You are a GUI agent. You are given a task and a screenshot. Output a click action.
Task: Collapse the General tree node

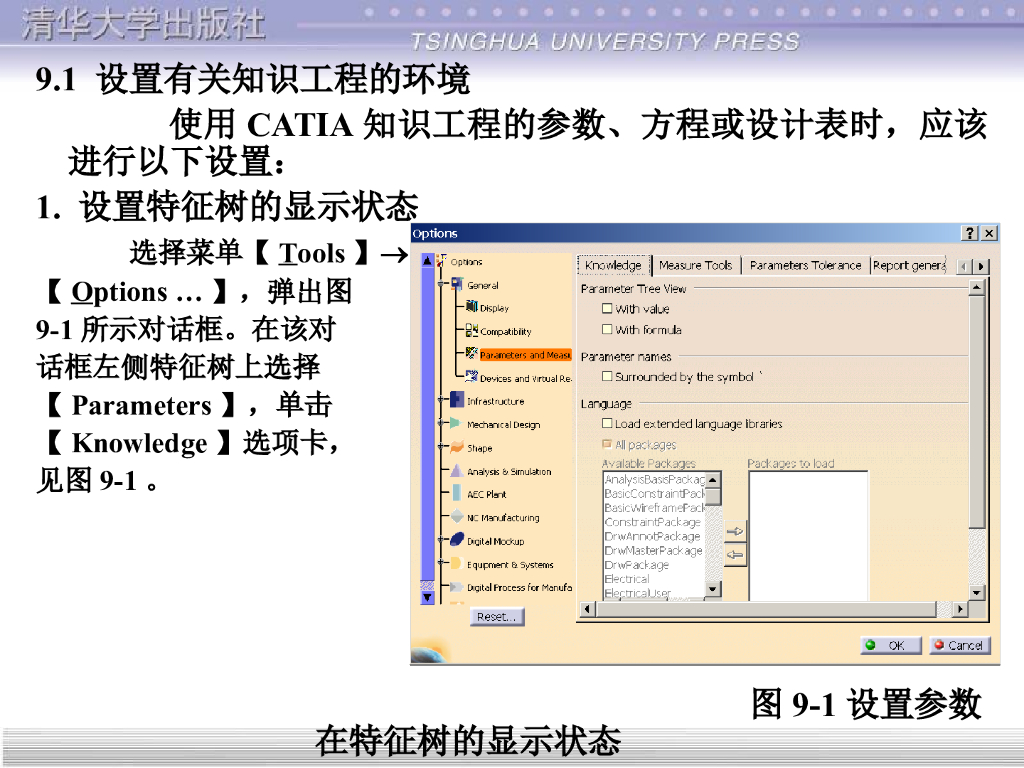[x=442, y=284]
